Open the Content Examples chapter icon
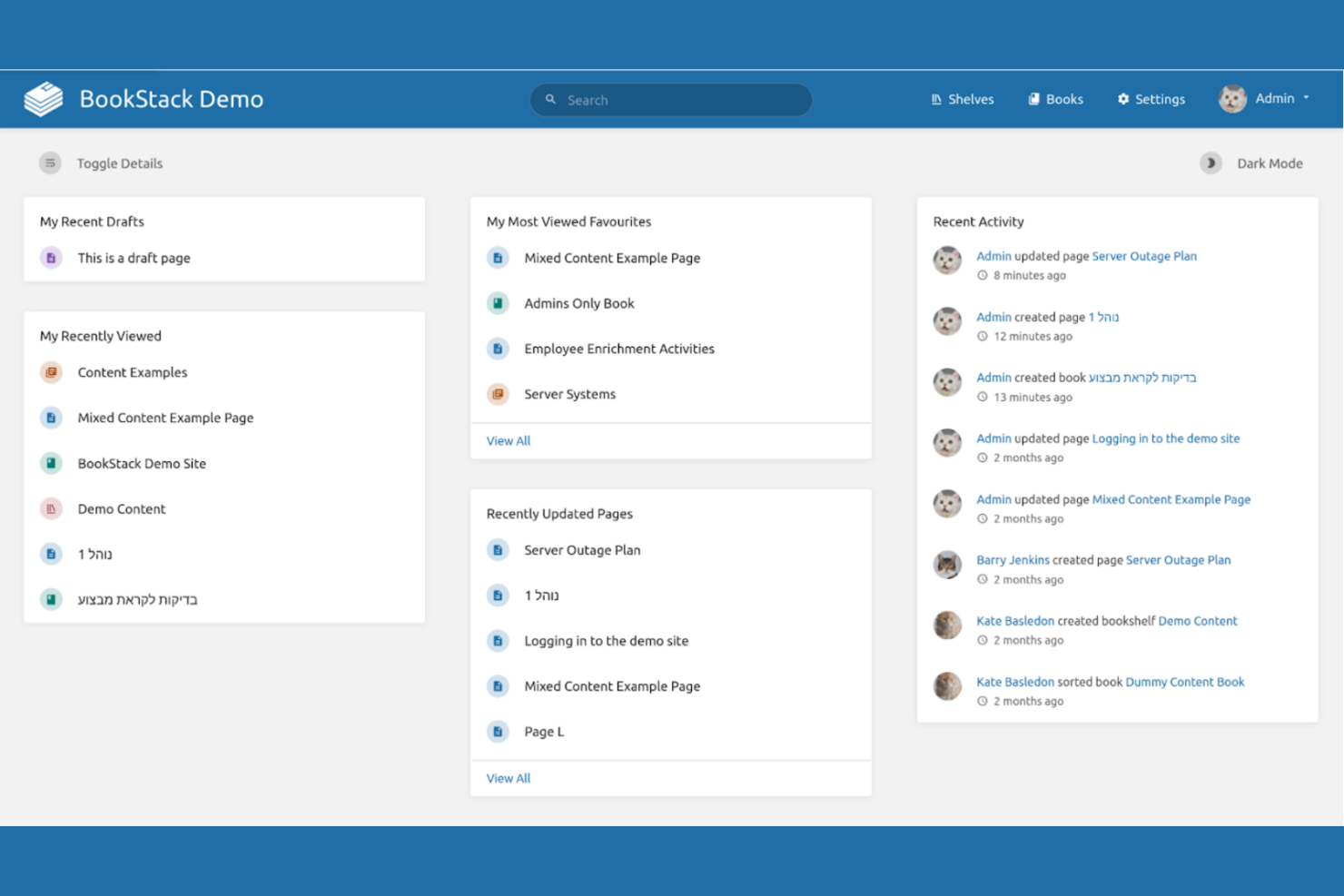 [x=51, y=372]
